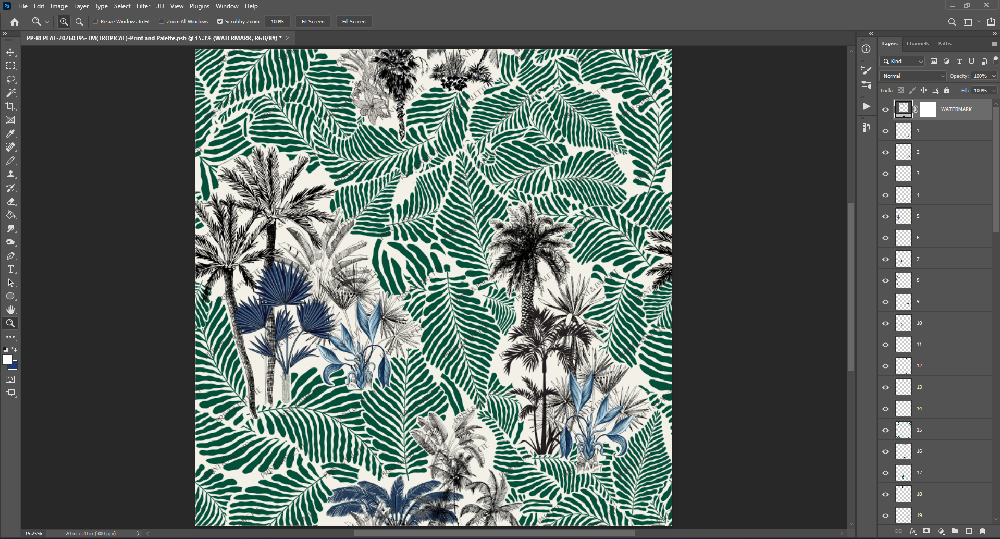Open the File menu
Image resolution: width=1000 pixels, height=539 pixels.
[x=23, y=6]
